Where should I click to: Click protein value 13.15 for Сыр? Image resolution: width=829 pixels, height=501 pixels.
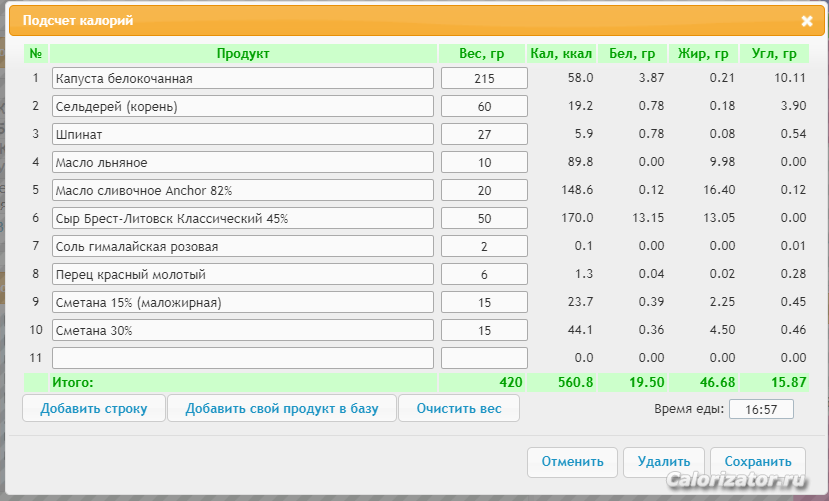[x=648, y=218]
